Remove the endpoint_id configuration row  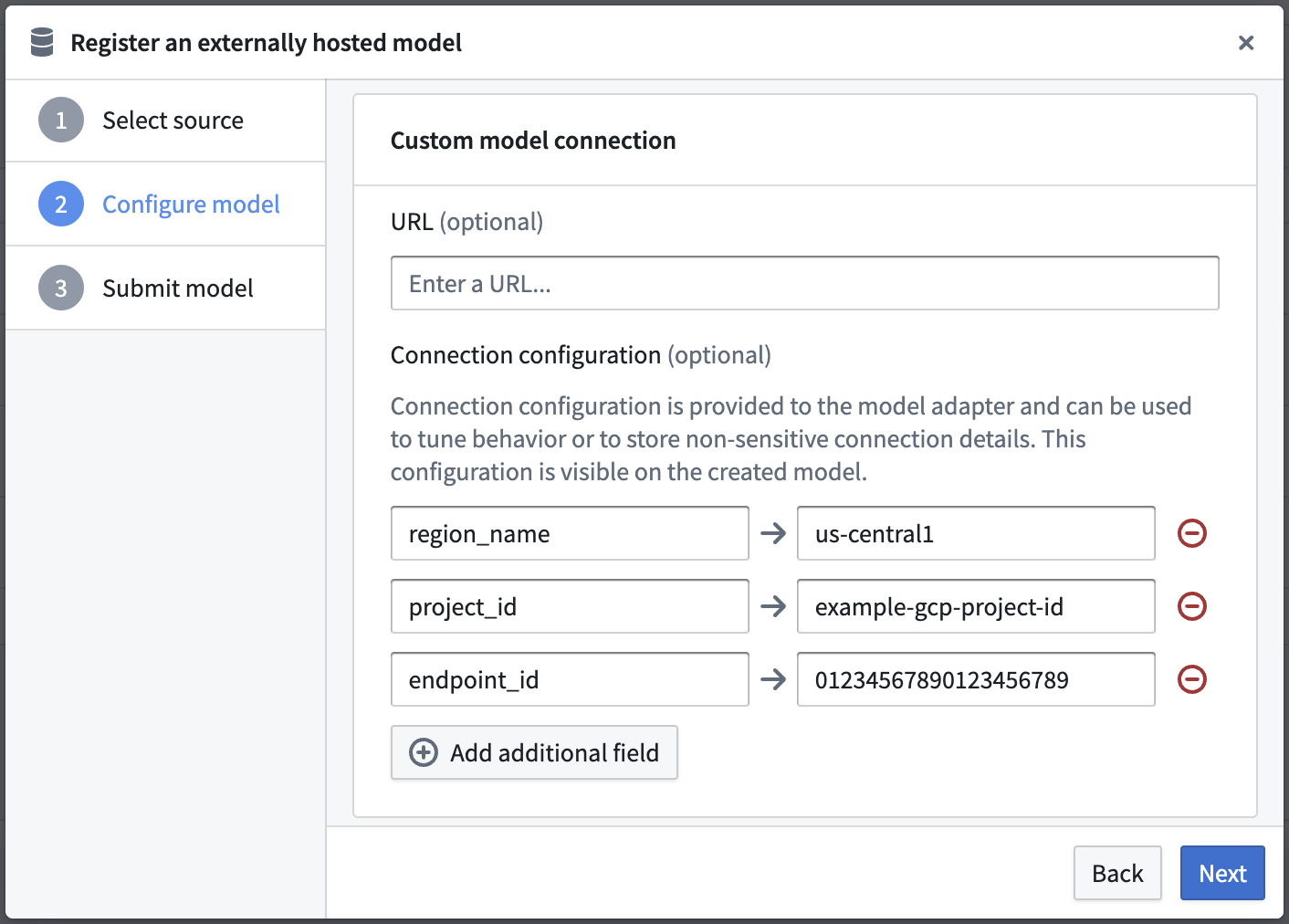pos(1192,679)
